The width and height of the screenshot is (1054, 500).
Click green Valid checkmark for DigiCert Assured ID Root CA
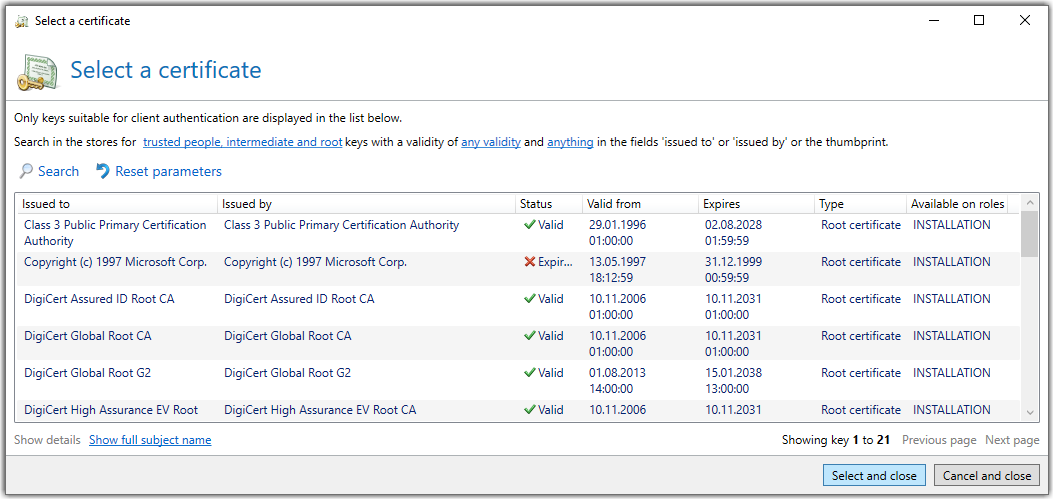click(x=530, y=299)
